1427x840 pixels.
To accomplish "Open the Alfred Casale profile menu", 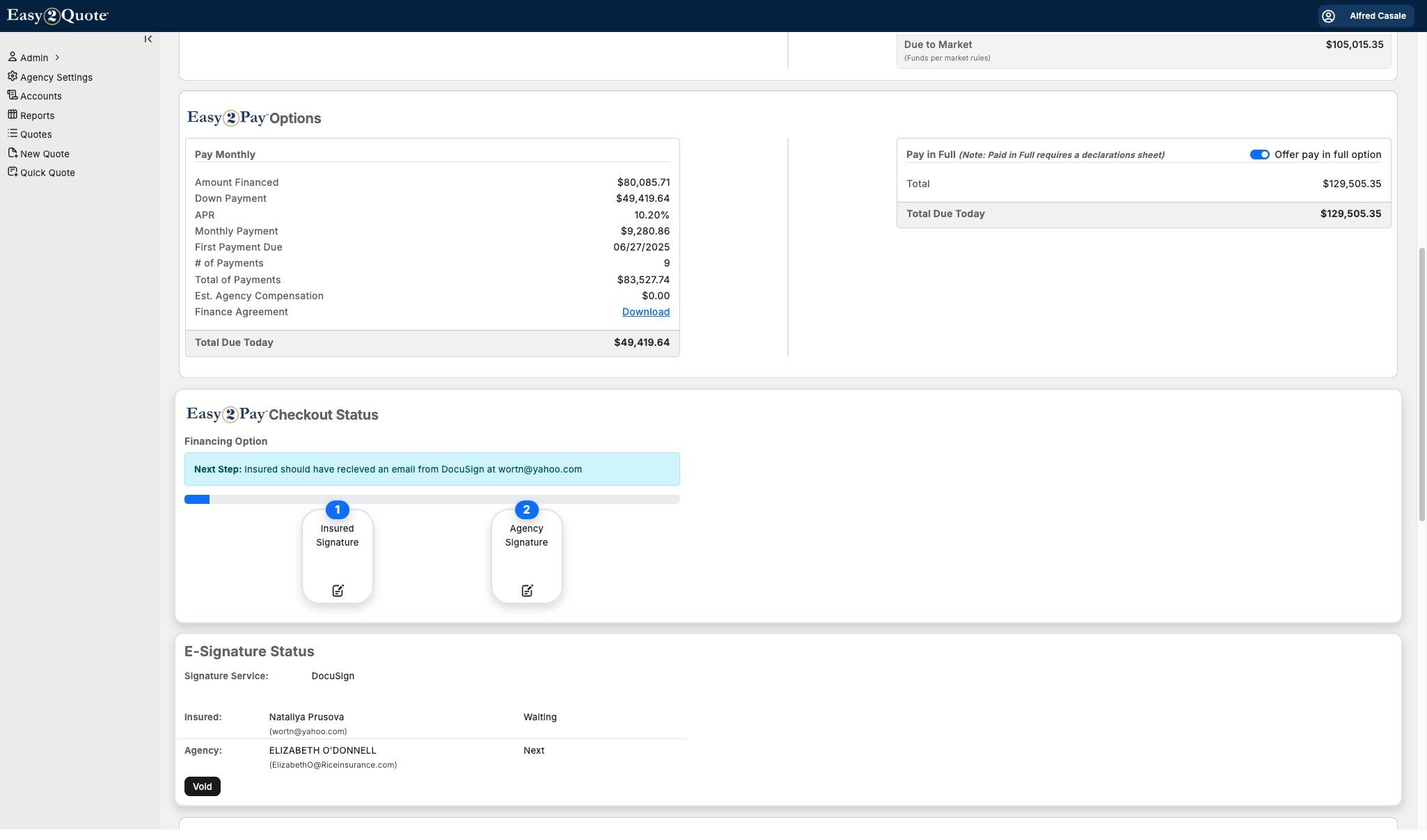I will click(1364, 15).
